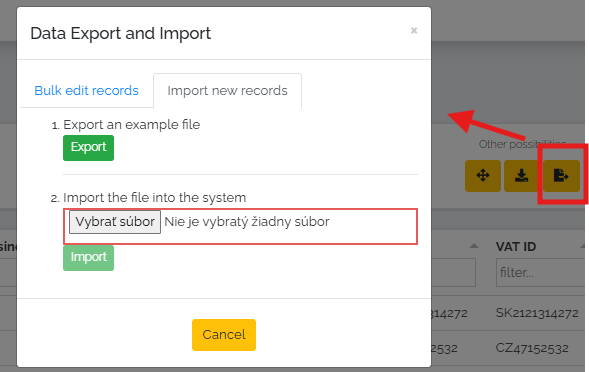Click the green Import button
This screenshot has width=589, height=372.
[88, 258]
